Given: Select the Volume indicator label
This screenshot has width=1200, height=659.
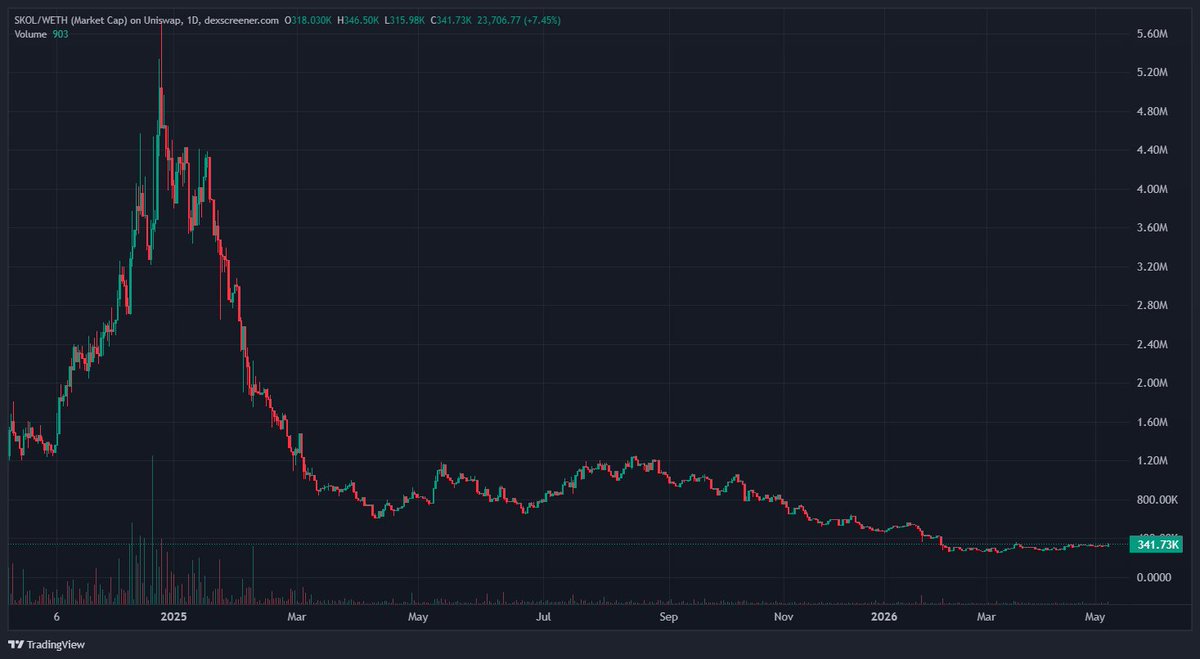Looking at the screenshot, I should click(30, 35).
